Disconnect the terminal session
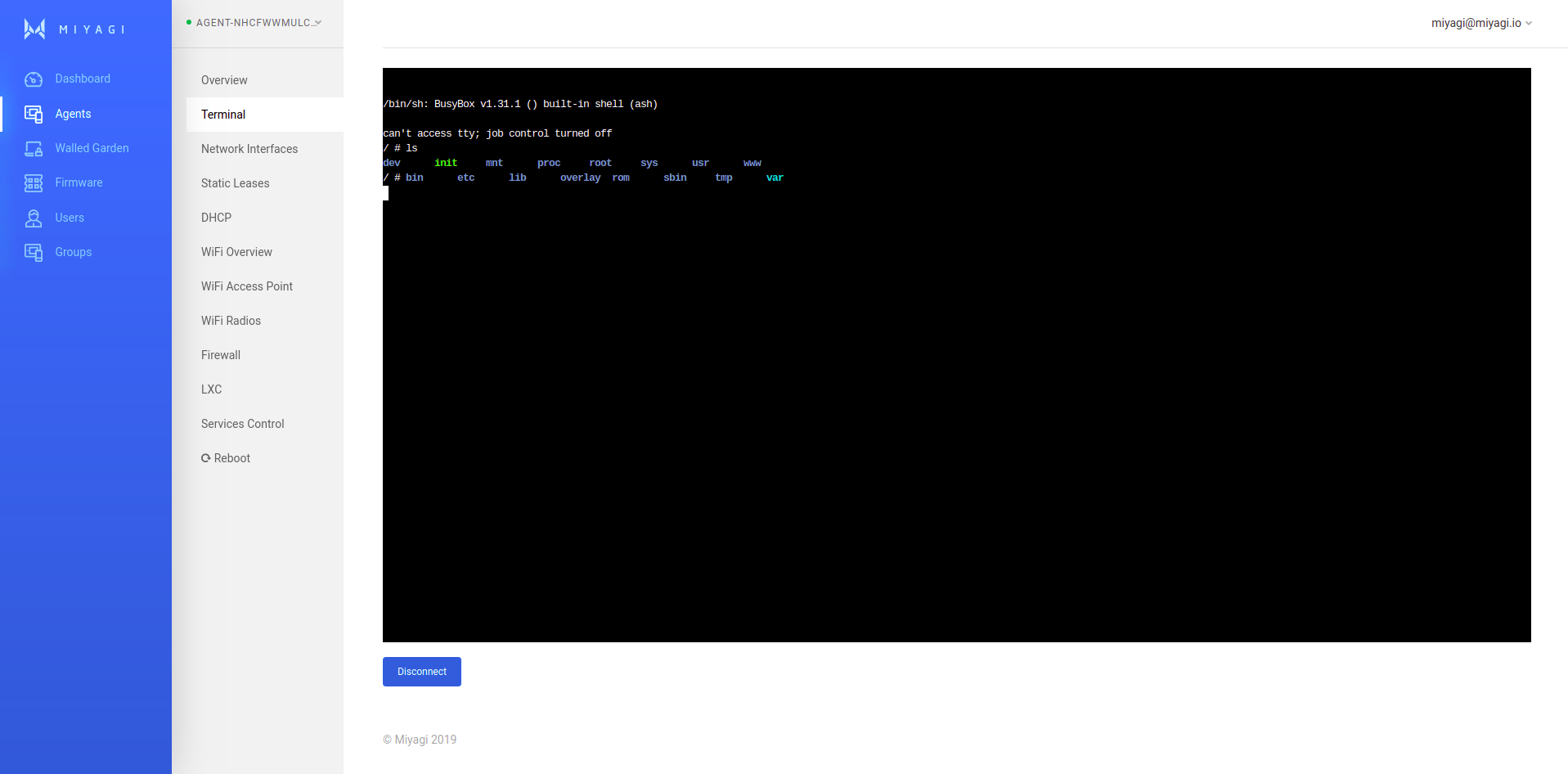1568x774 pixels. 422,672
